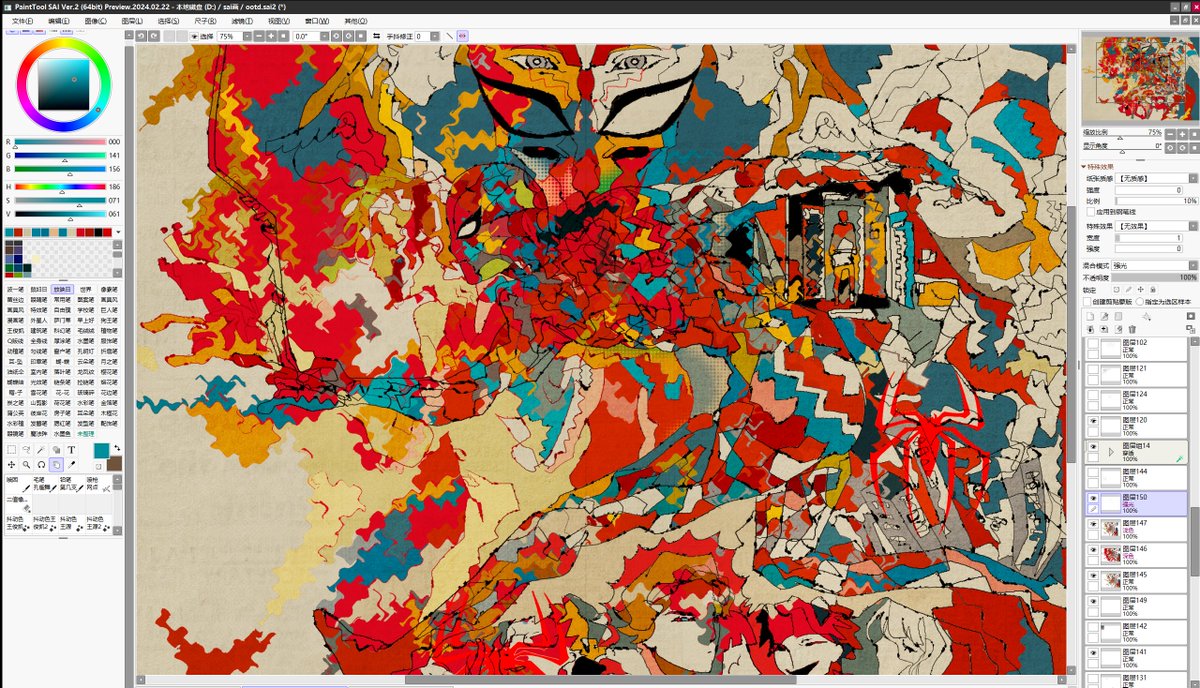Choose the 世界 brush preset
The image size is (1200, 688).
click(x=87, y=289)
